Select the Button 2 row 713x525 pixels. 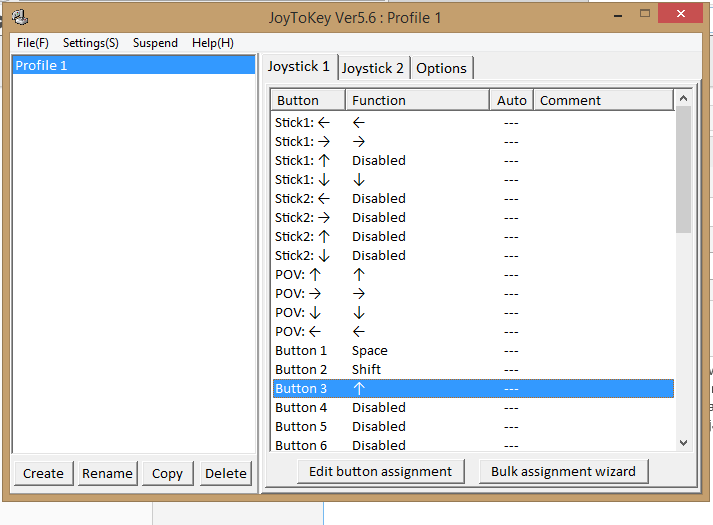click(473, 370)
